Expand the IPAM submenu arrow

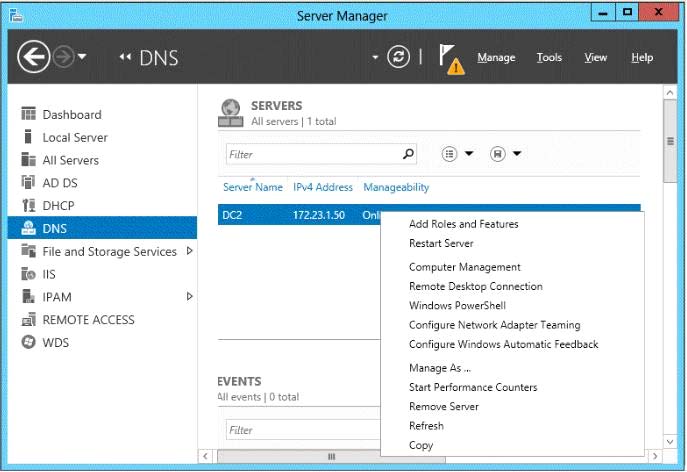189,297
